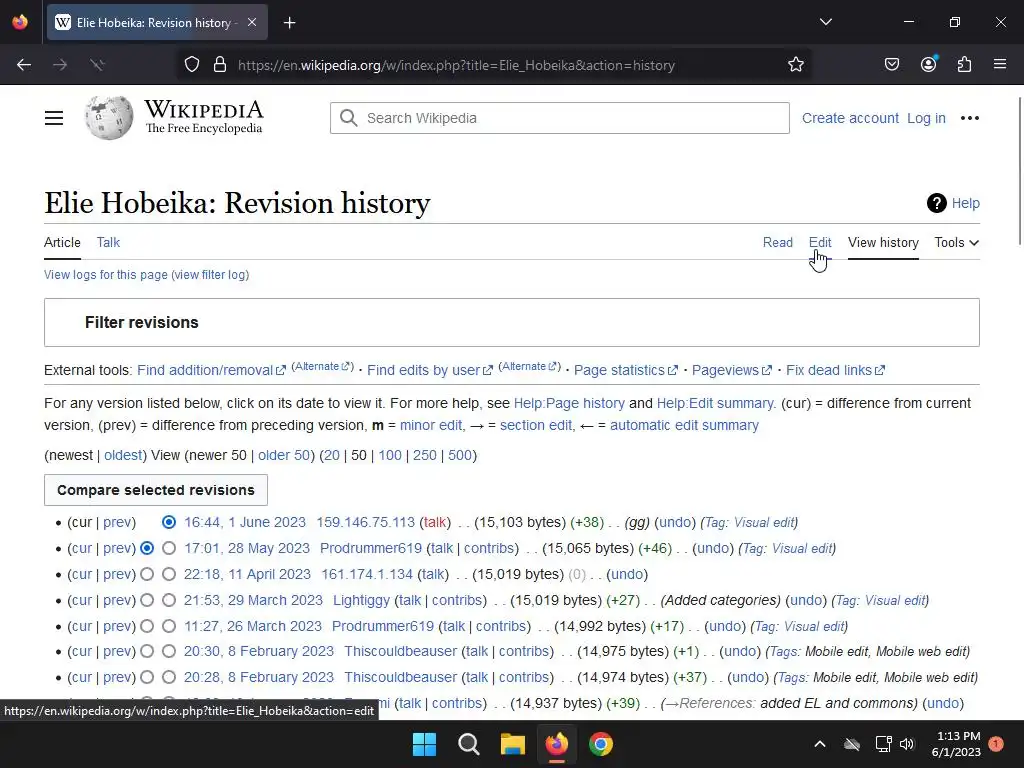Switch to the Article tab
This screenshot has height=768, width=1024.
[62, 242]
